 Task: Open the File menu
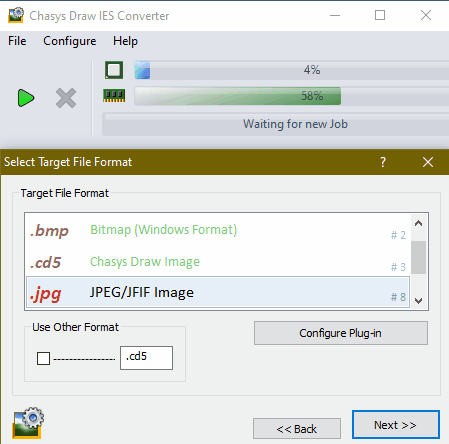17,41
